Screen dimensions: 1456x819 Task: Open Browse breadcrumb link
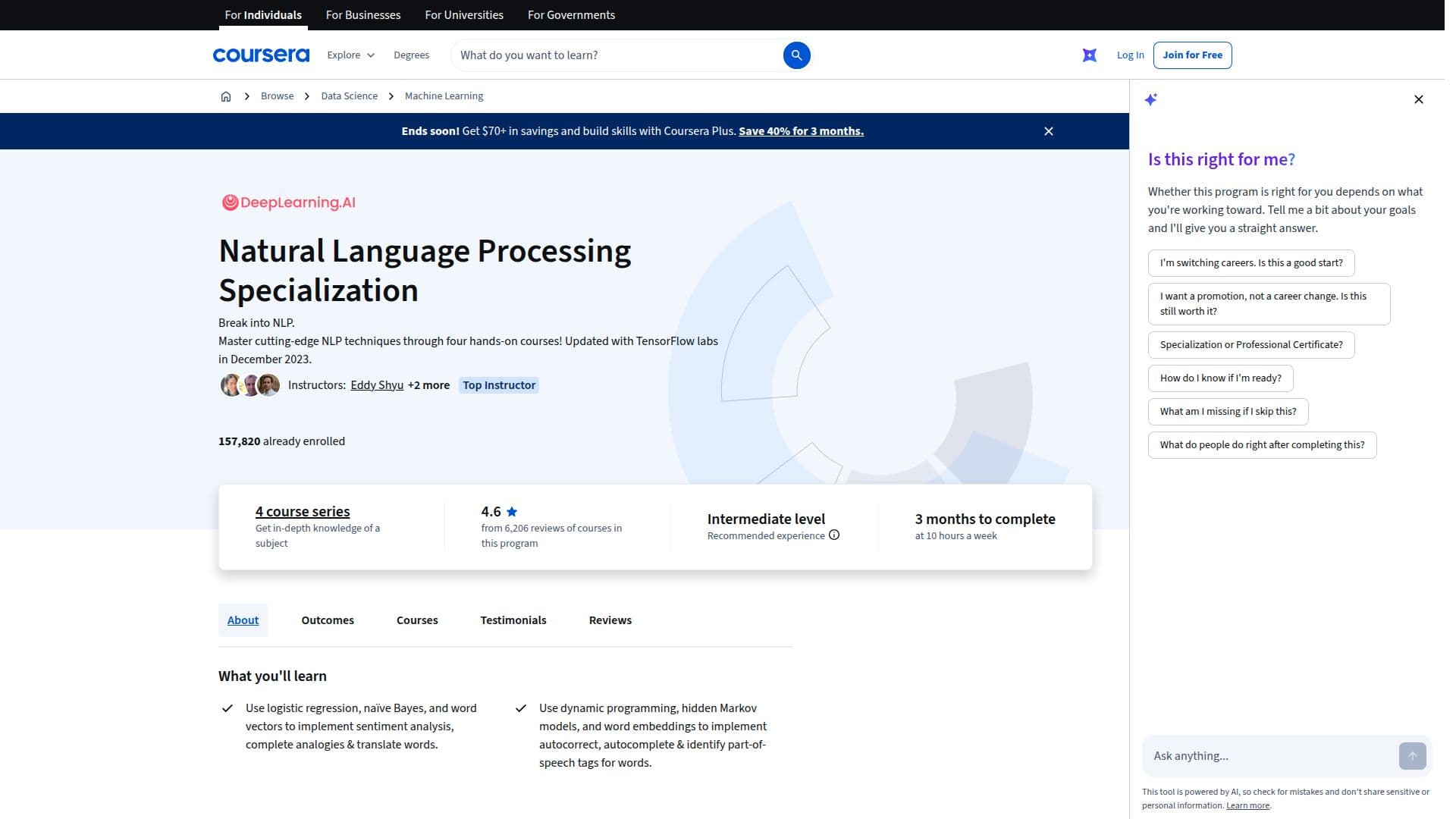click(x=279, y=96)
